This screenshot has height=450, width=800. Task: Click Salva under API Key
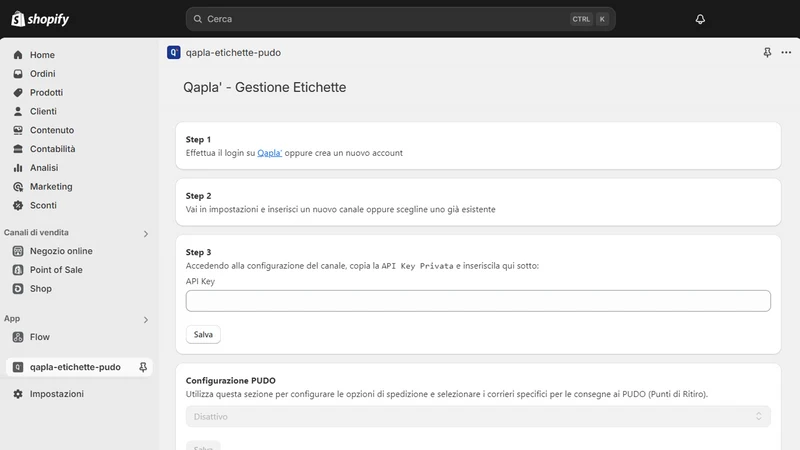click(x=203, y=334)
